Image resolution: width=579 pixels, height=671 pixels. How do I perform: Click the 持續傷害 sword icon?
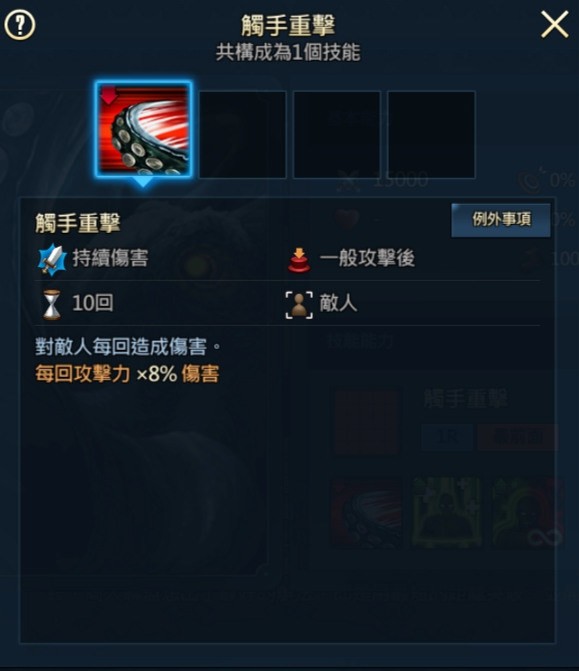[x=52, y=259]
